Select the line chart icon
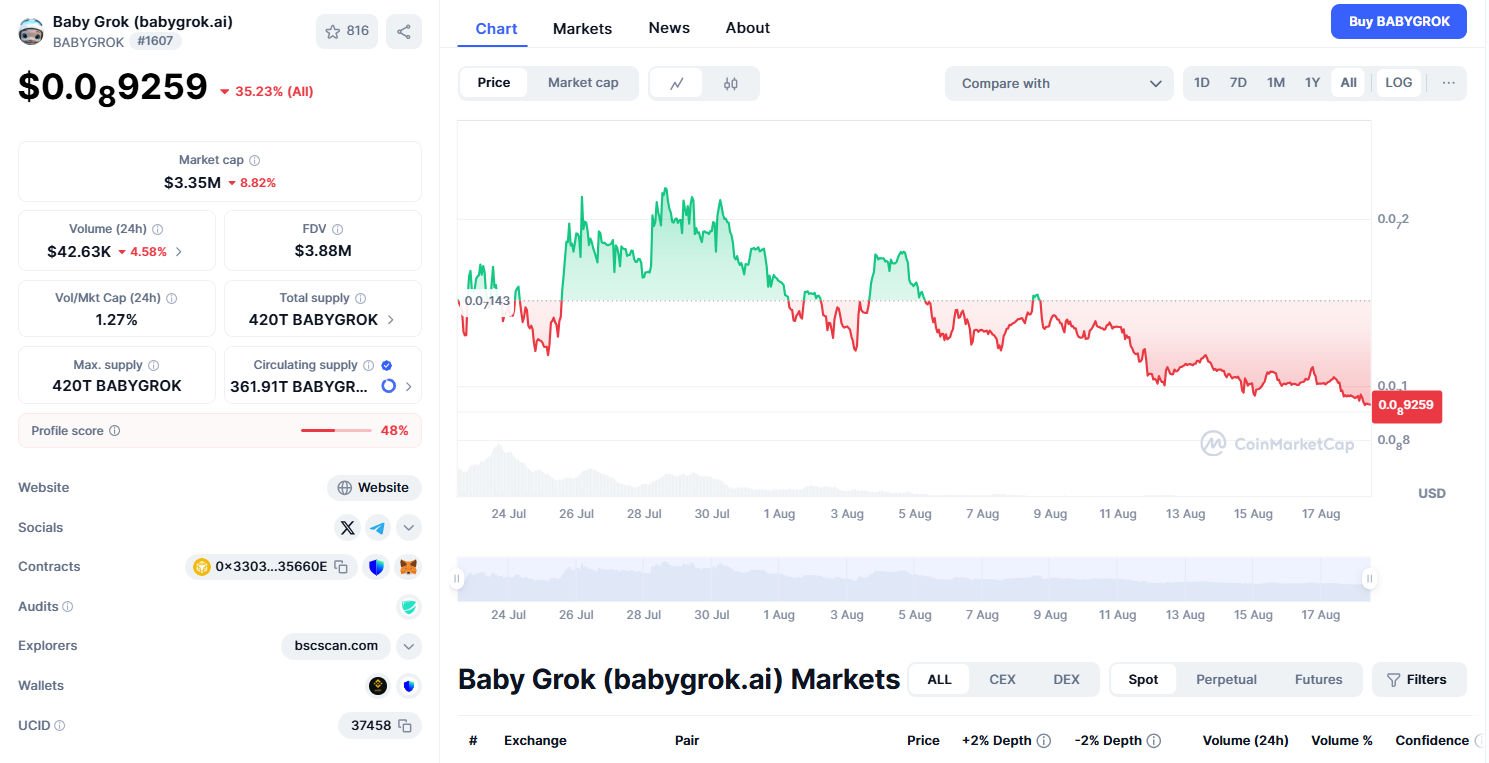Viewport: 1489px width, 763px height. [x=677, y=84]
